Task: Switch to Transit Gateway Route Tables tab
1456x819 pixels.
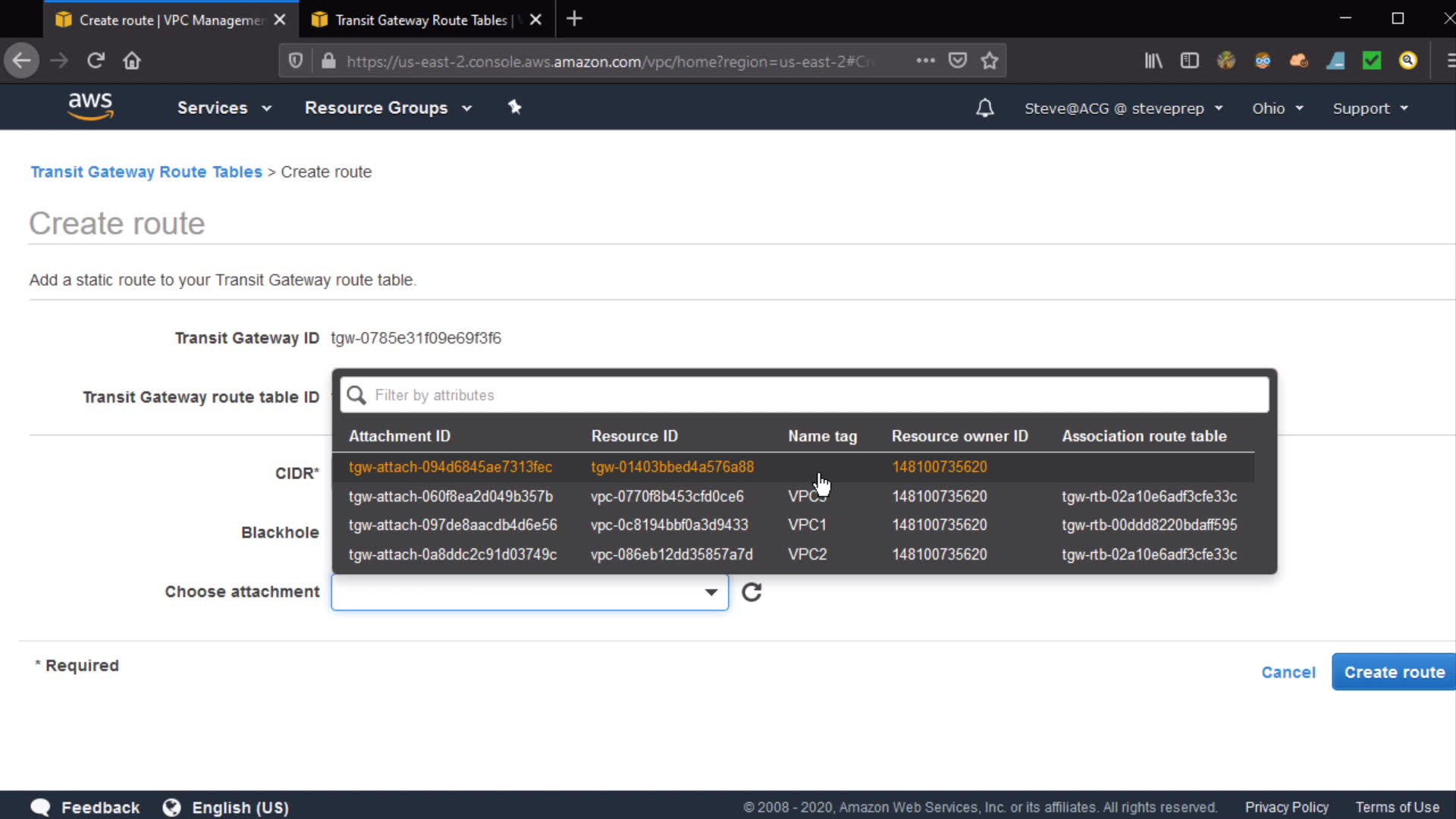Action: [421, 20]
